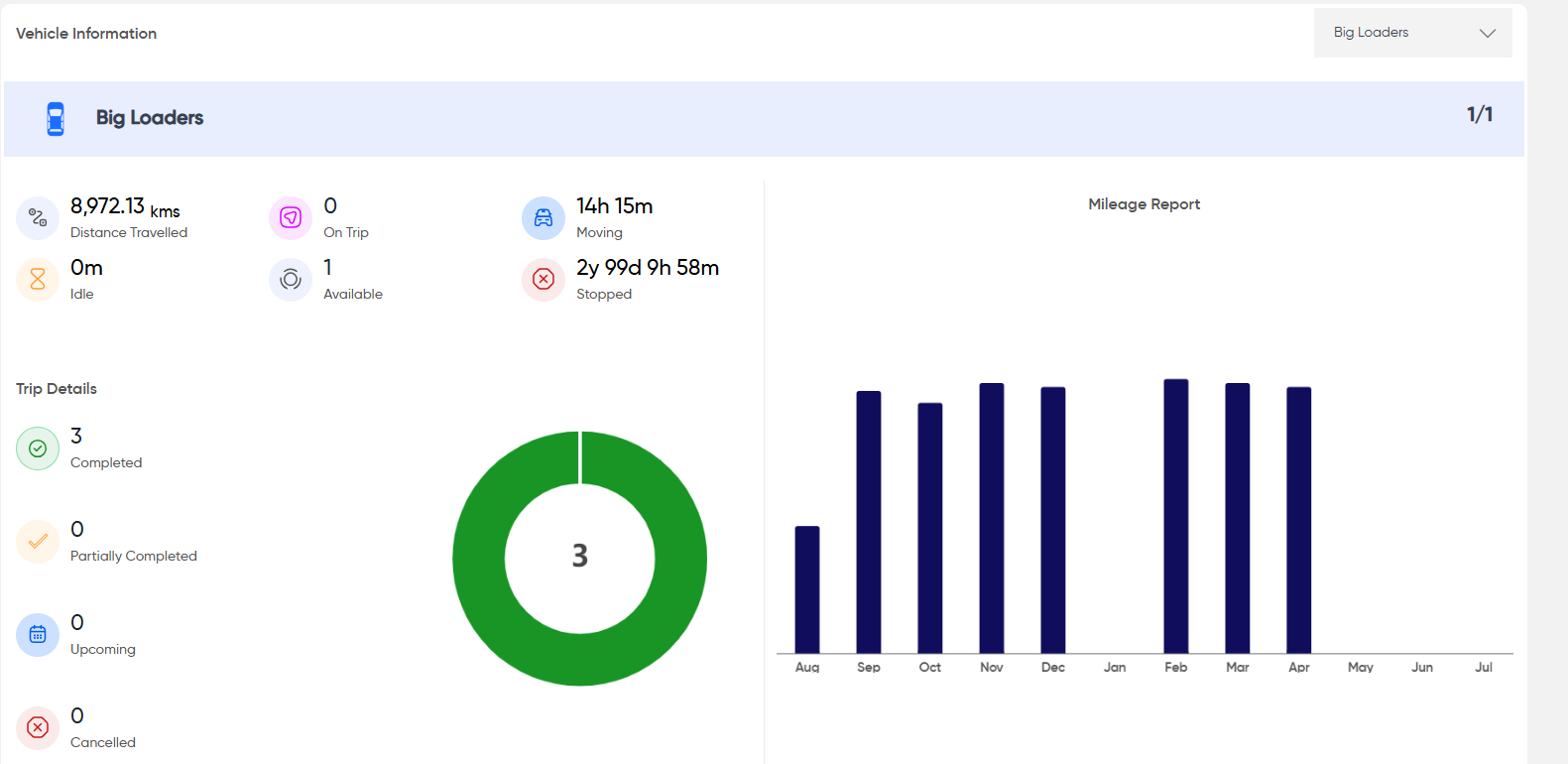This screenshot has width=1568, height=764.
Task: Click the Jun axis label
Action: click(x=1422, y=668)
